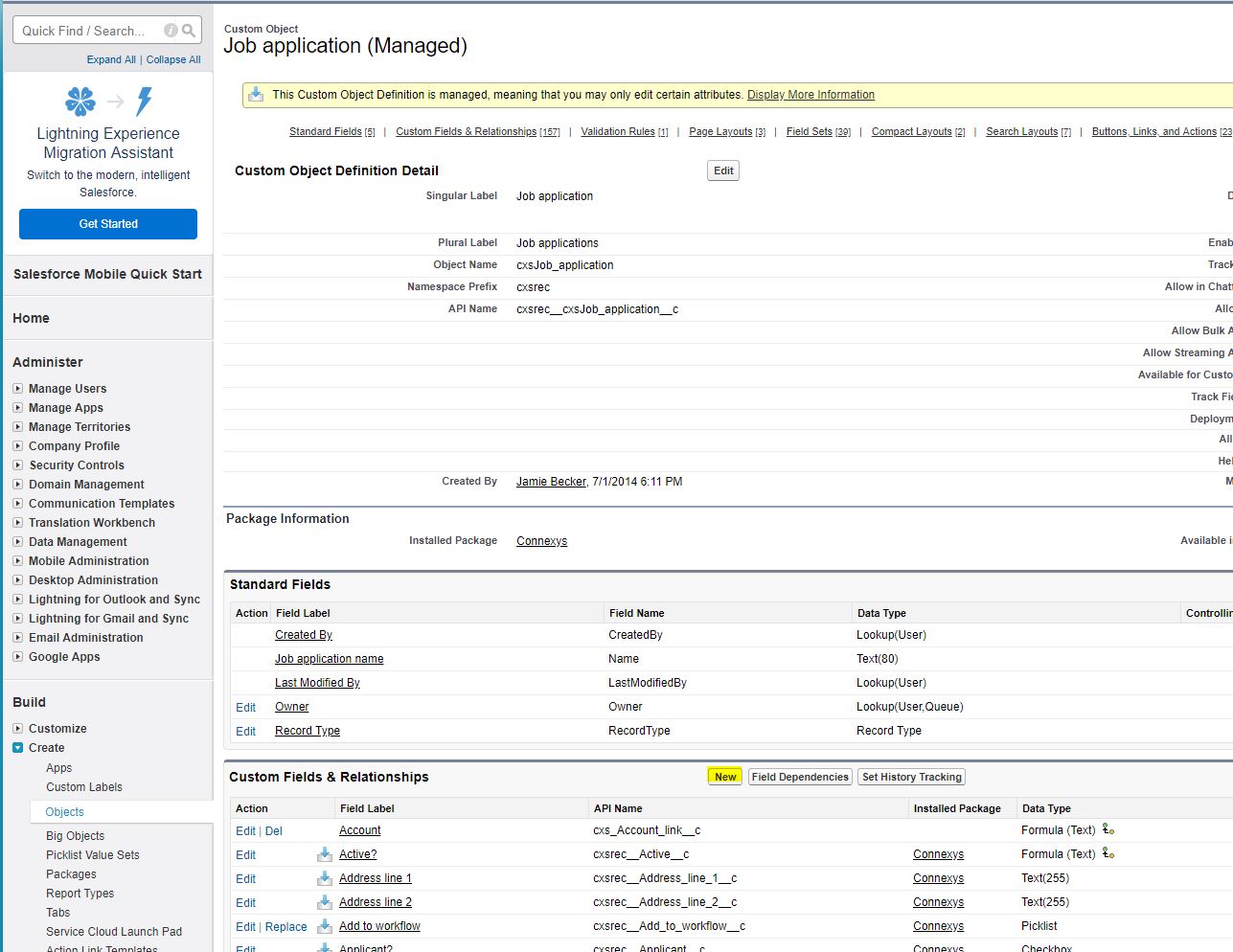
Task: Open Report Types in sidebar
Action: [x=80, y=894]
